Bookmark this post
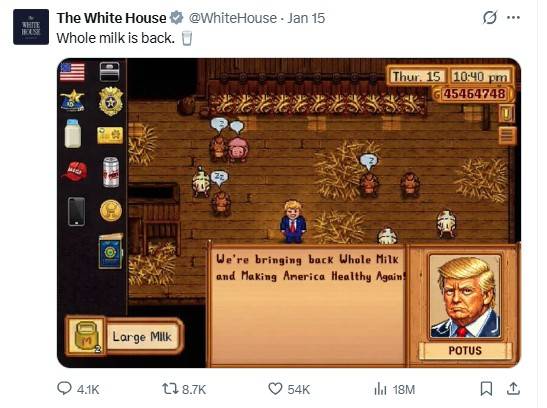 (486, 388)
